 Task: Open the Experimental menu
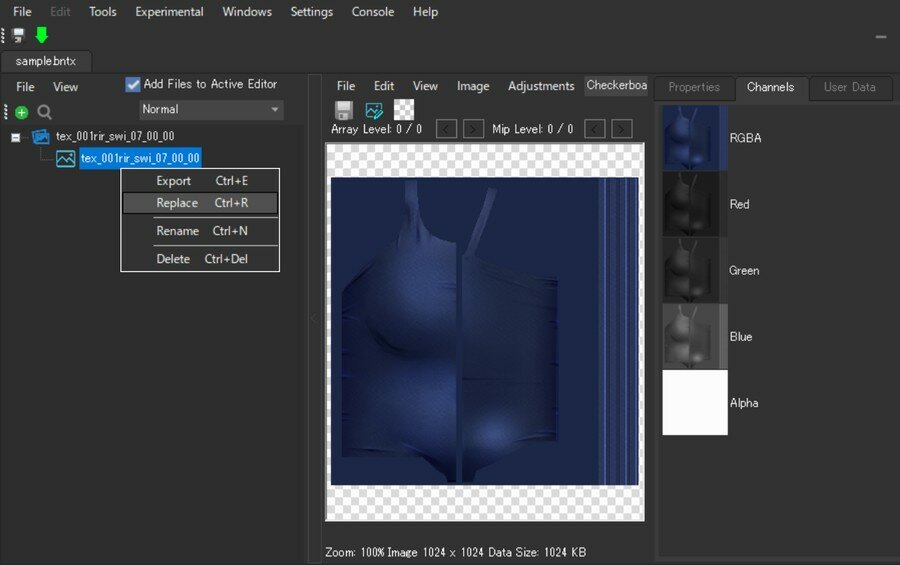click(x=169, y=11)
